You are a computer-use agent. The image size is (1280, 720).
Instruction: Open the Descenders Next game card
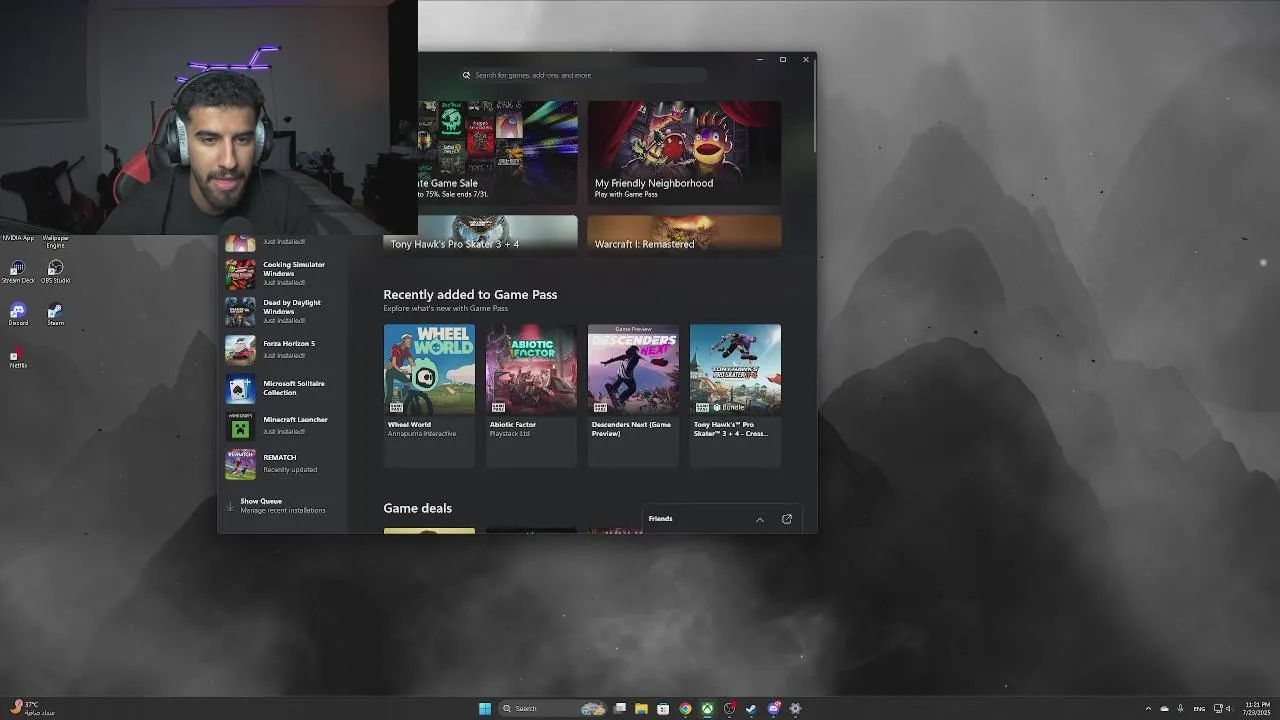click(x=633, y=394)
